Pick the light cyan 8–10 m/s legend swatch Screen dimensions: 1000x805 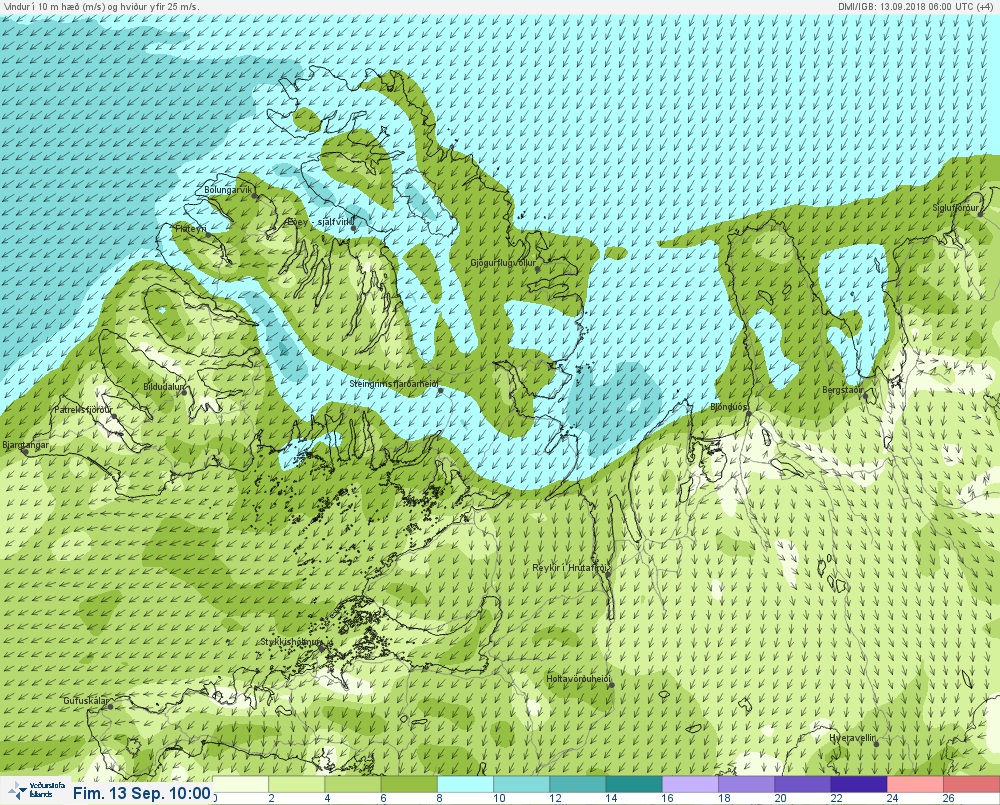[465, 784]
